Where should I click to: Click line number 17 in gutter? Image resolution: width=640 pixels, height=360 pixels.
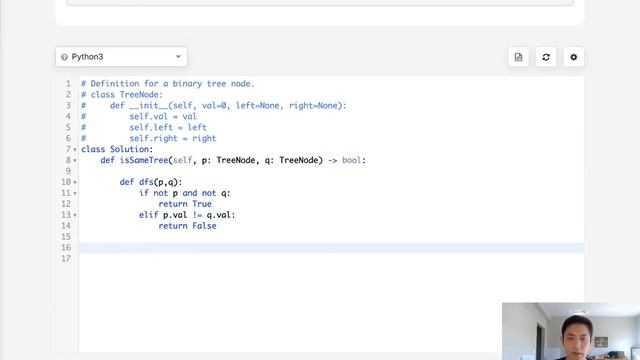coord(66,258)
